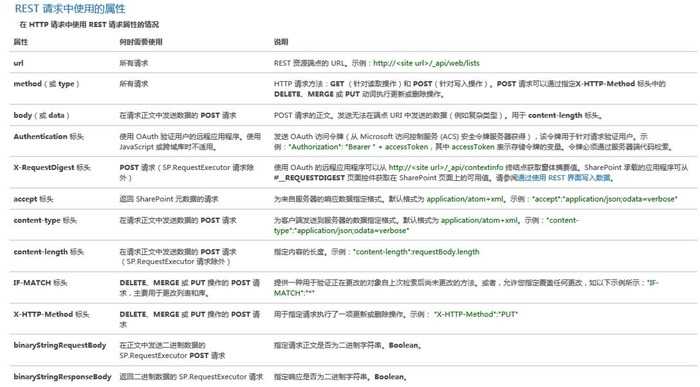Screen dimensions: 700x387
Task: Click the binaryStringRequestBody row's SP.RequestExecutor POST cell
Action: point(172,350)
